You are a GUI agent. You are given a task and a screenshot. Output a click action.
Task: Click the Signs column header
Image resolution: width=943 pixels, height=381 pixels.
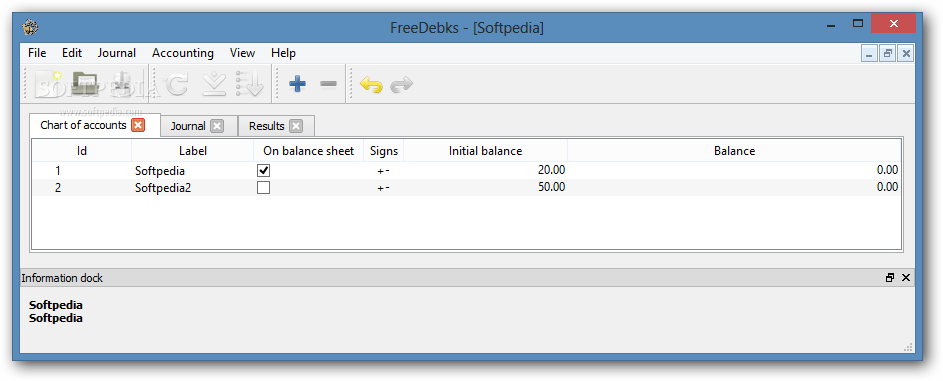pyautogui.click(x=384, y=151)
